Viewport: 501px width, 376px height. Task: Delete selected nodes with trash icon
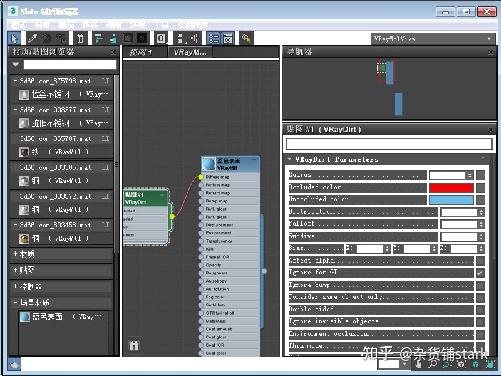pyautogui.click(x=80, y=38)
